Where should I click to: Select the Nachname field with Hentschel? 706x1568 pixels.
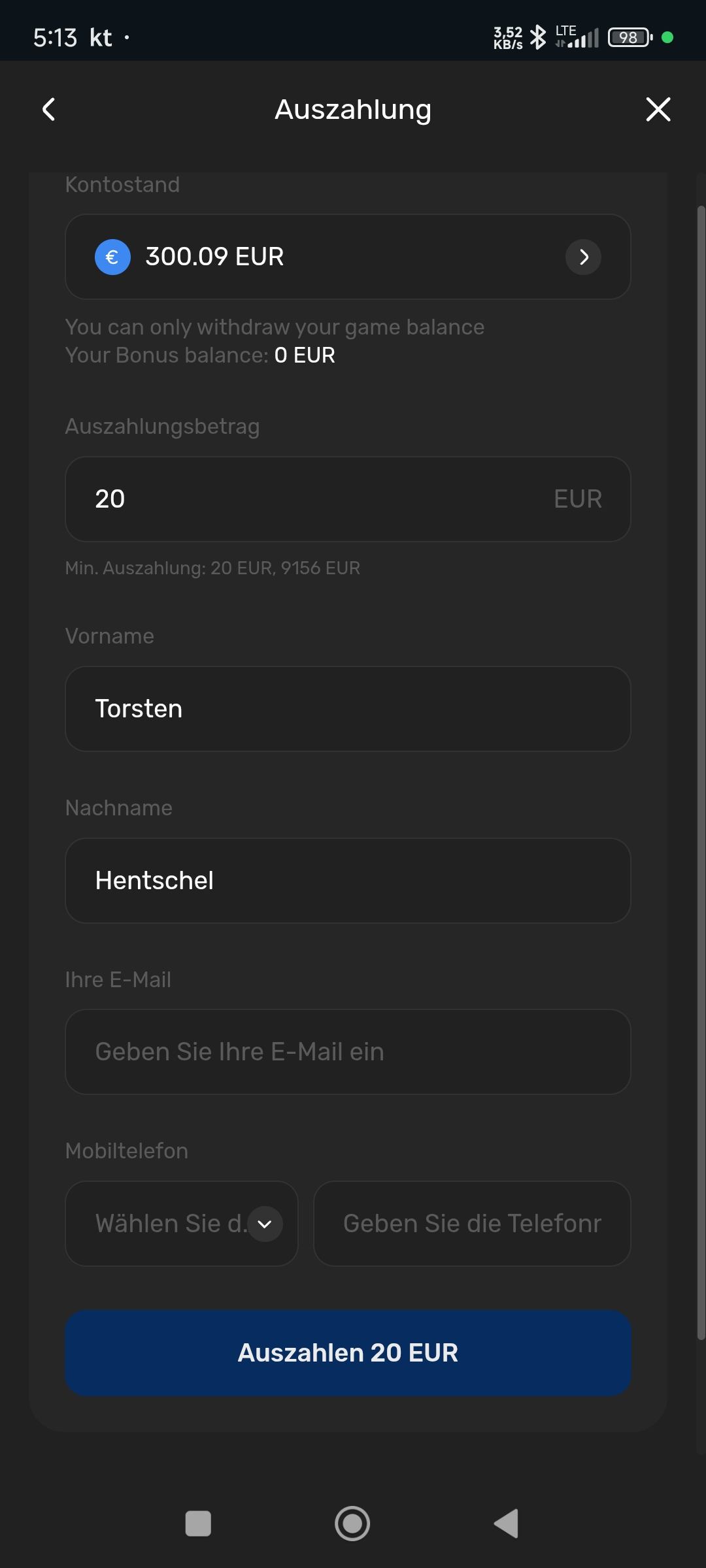[348, 881]
